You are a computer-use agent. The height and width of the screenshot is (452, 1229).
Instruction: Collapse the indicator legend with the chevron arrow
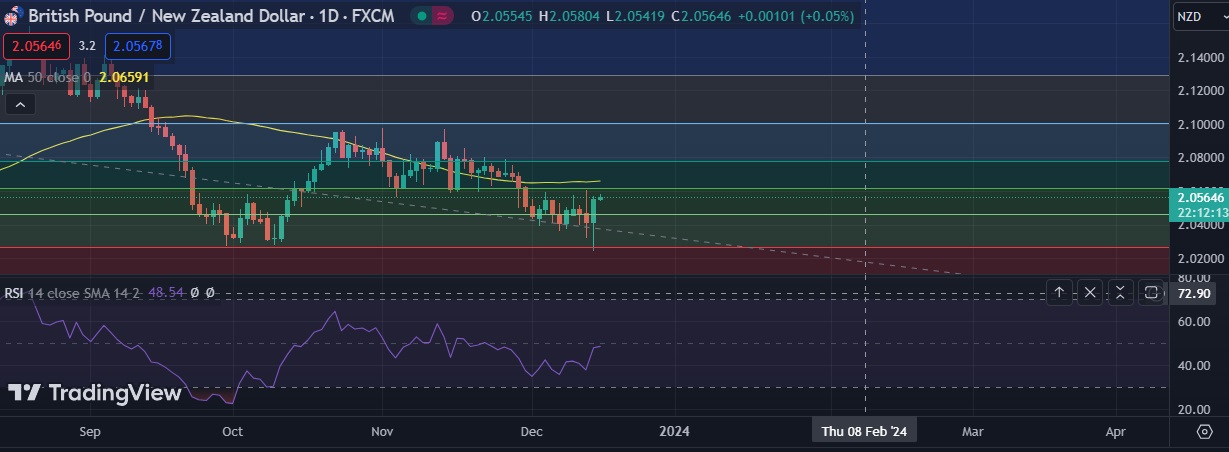tap(22, 103)
